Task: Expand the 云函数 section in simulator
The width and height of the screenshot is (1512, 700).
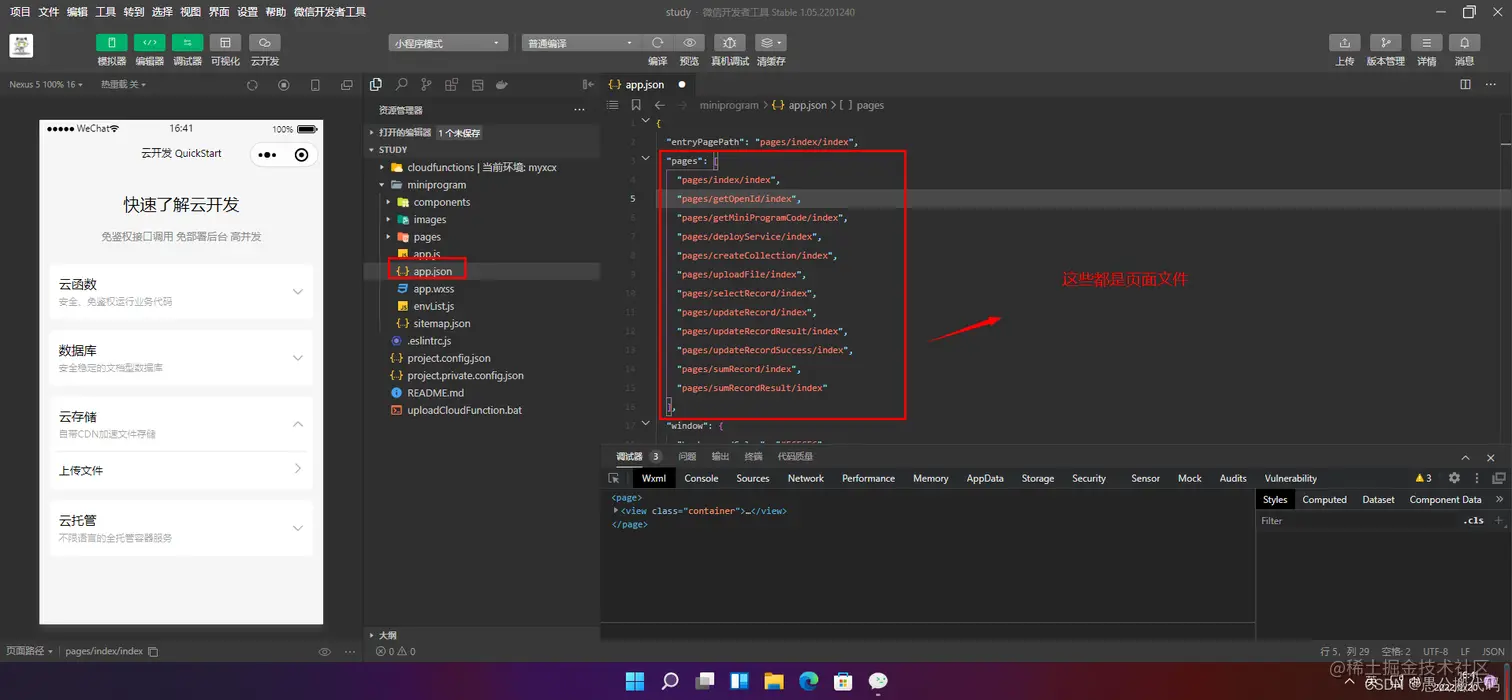Action: pyautogui.click(x=181, y=291)
